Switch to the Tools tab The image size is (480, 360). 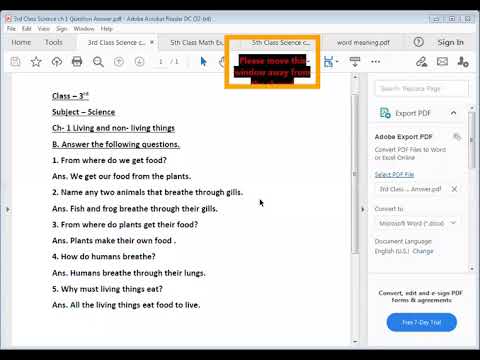[54, 42]
